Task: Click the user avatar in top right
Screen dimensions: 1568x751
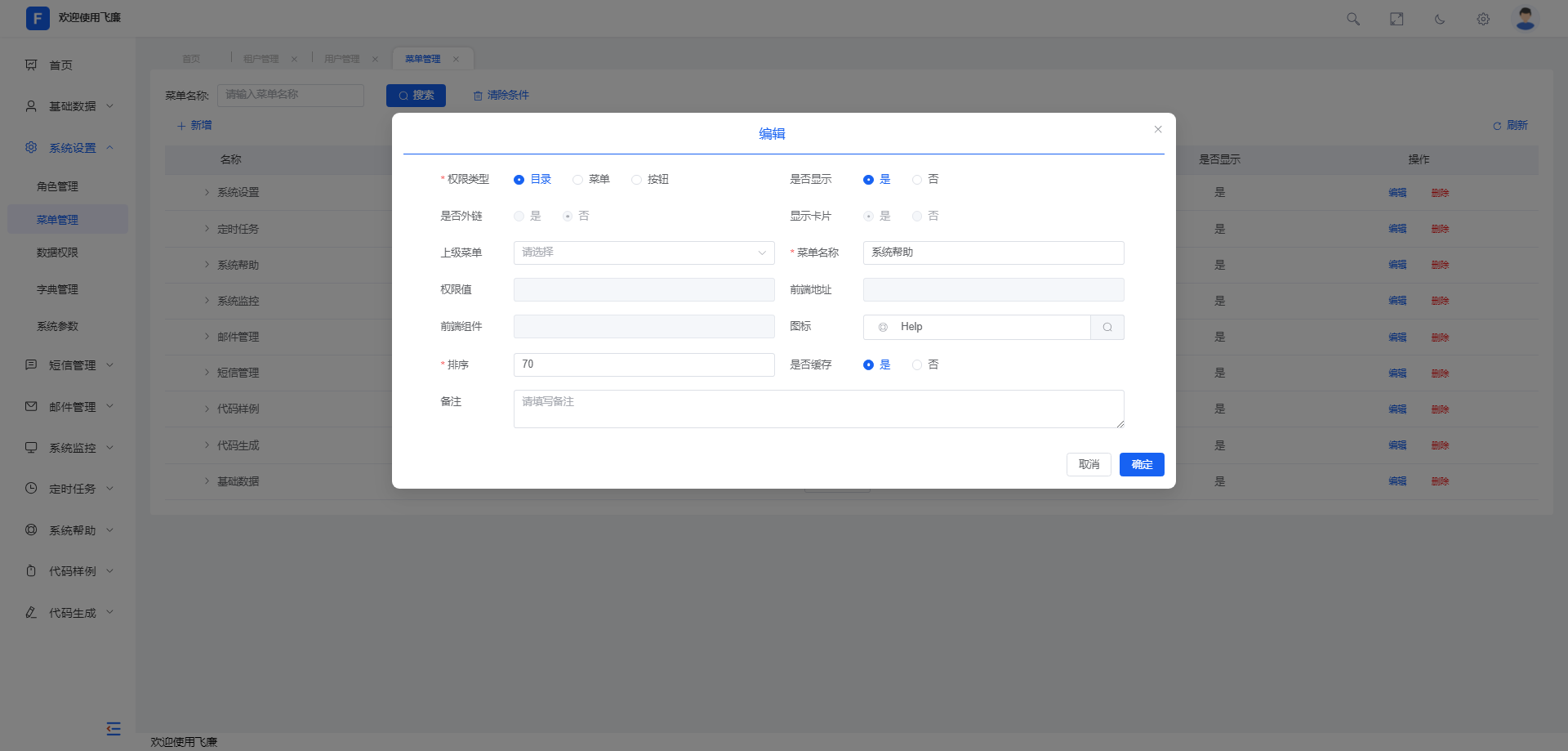Action: (x=1525, y=18)
